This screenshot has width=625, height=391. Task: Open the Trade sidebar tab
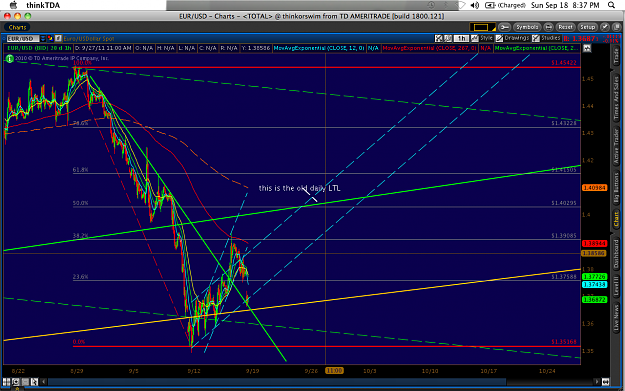pos(616,56)
